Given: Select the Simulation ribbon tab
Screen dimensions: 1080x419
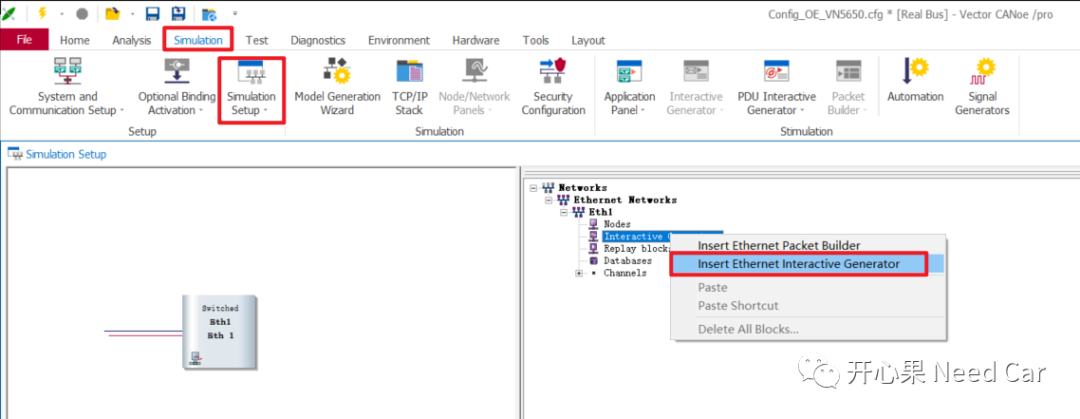Looking at the screenshot, I should click(198, 40).
